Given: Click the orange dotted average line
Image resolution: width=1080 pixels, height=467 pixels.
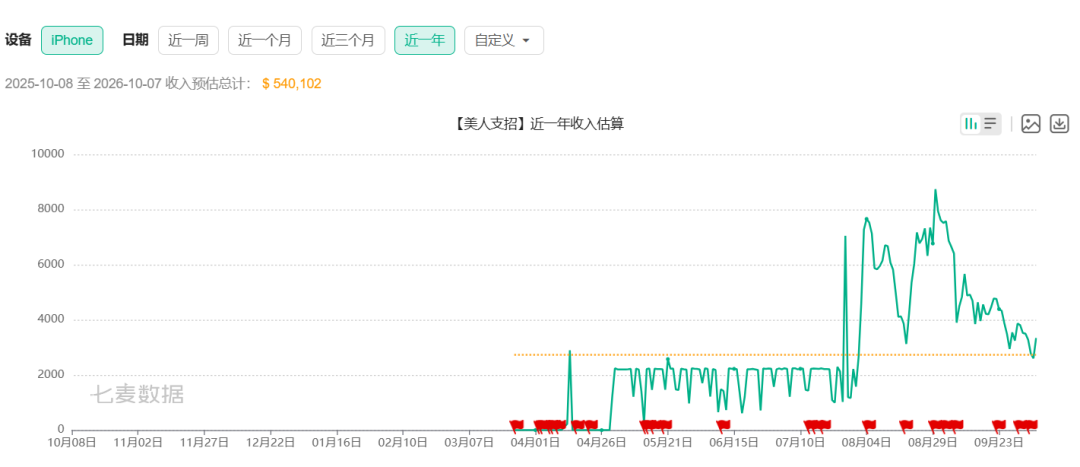Looking at the screenshot, I should pos(776,355).
